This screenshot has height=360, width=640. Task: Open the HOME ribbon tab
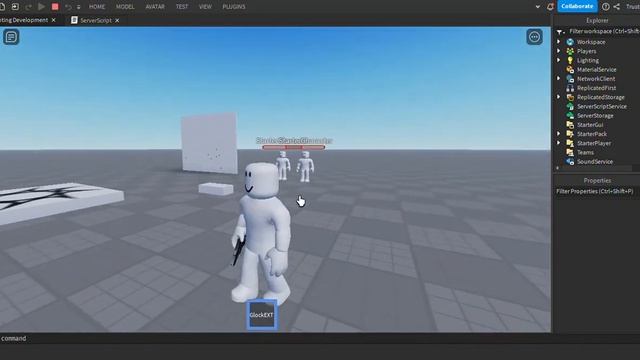click(97, 7)
